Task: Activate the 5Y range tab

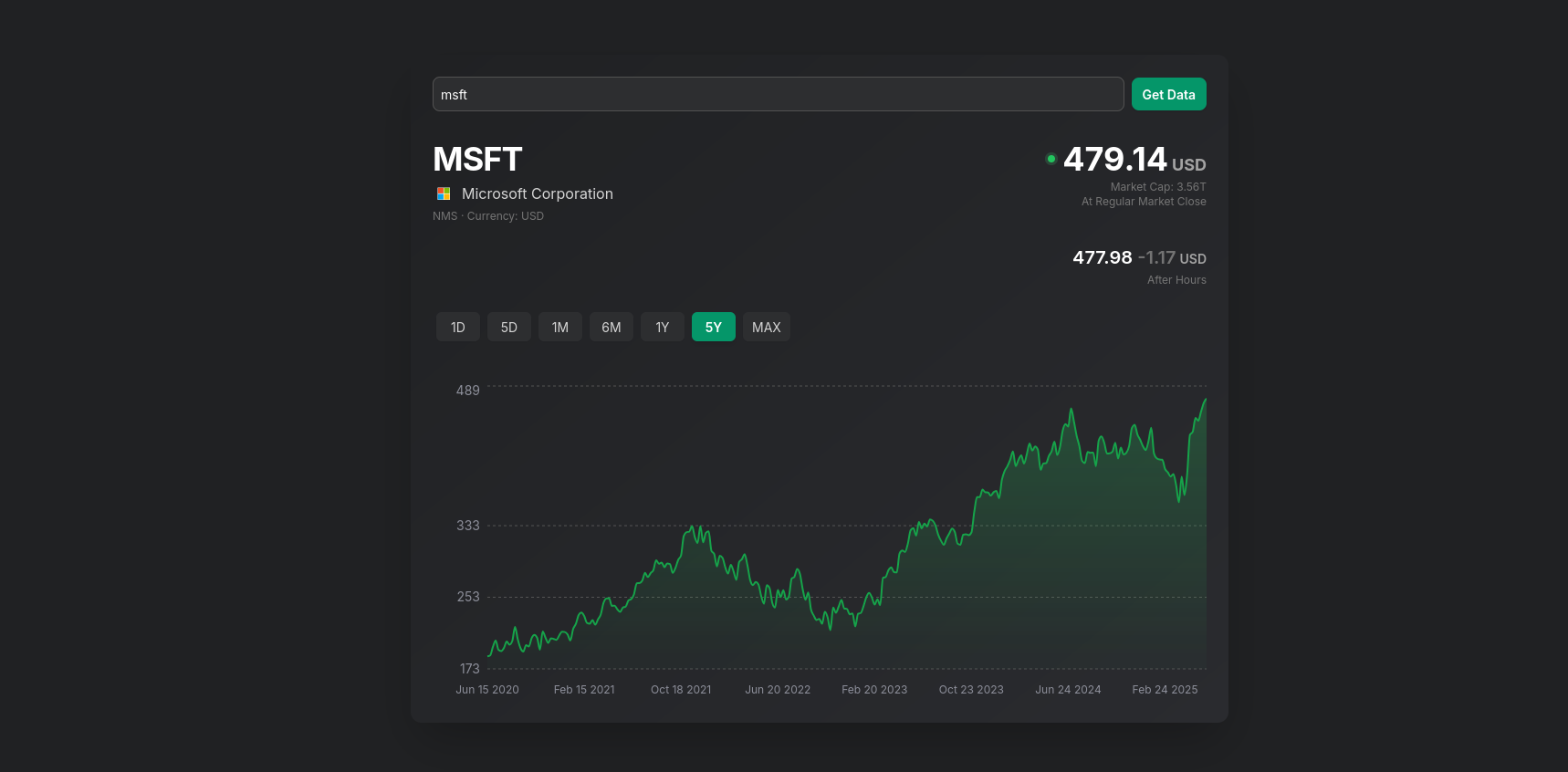Action: click(714, 327)
